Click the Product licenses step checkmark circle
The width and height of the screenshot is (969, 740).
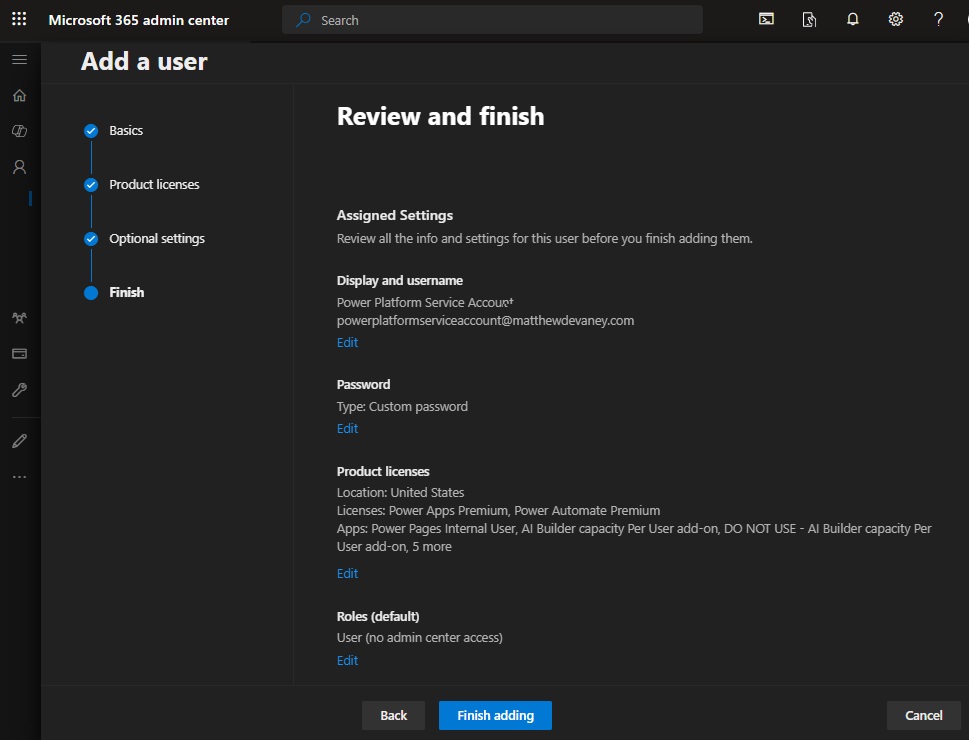point(91,184)
